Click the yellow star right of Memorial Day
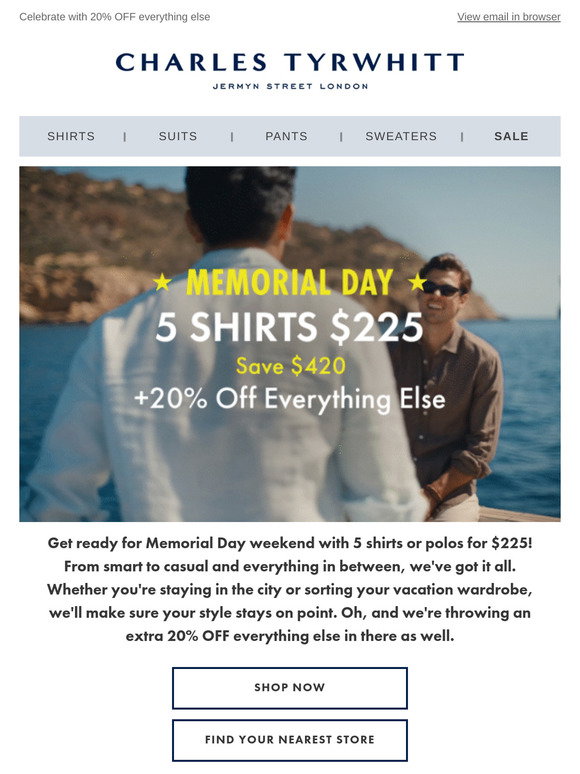The height and width of the screenshot is (774, 580). coord(417,282)
